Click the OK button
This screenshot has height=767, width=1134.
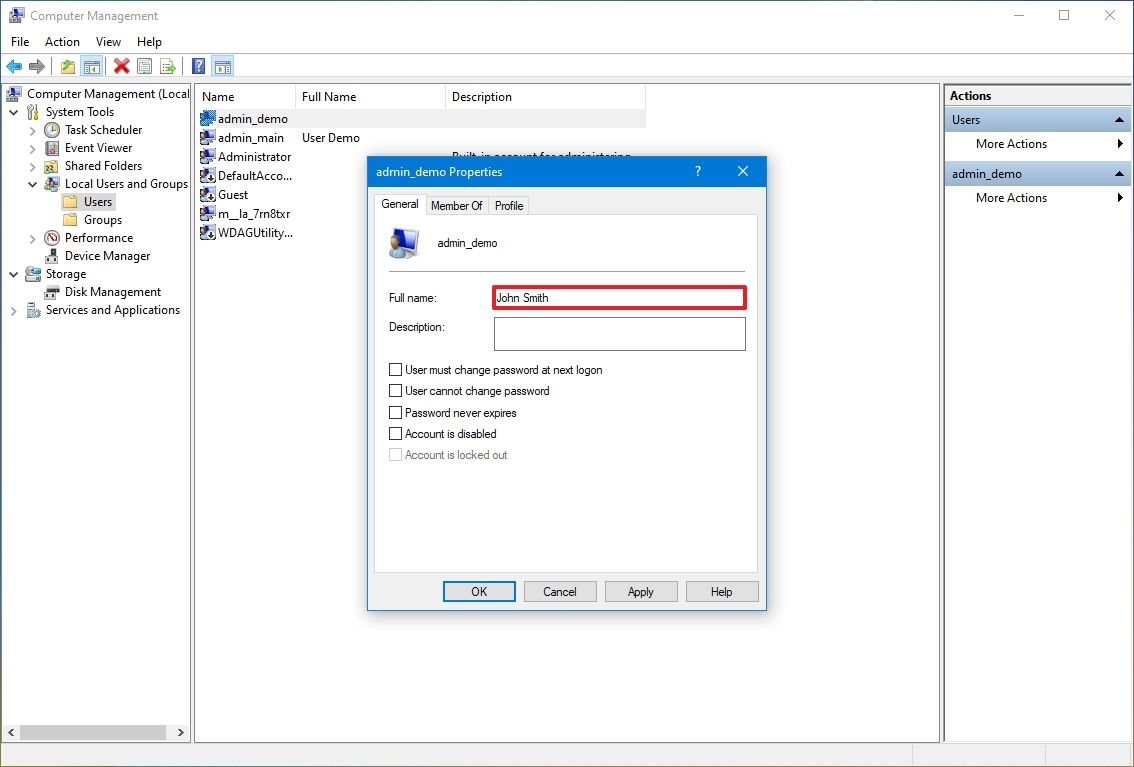[x=479, y=591]
